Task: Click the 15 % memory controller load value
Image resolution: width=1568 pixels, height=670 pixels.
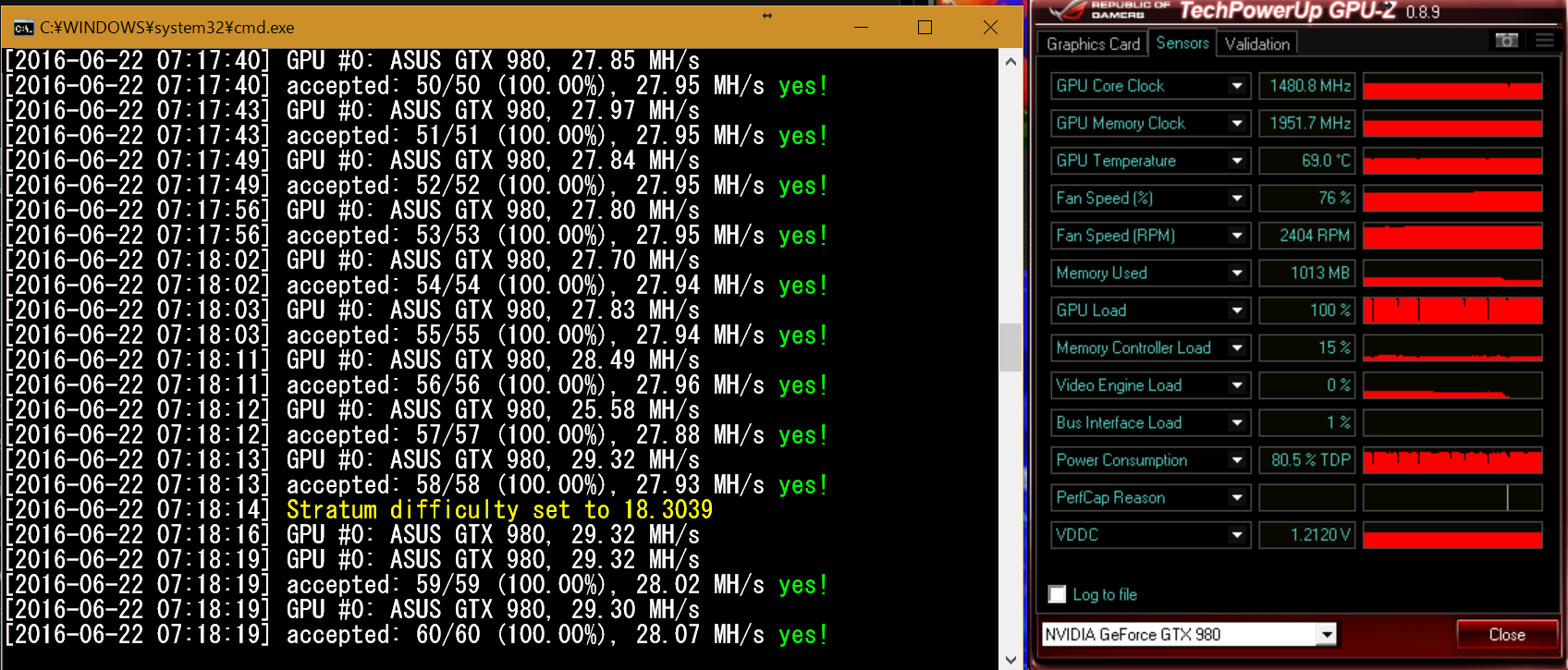Action: click(x=1307, y=347)
